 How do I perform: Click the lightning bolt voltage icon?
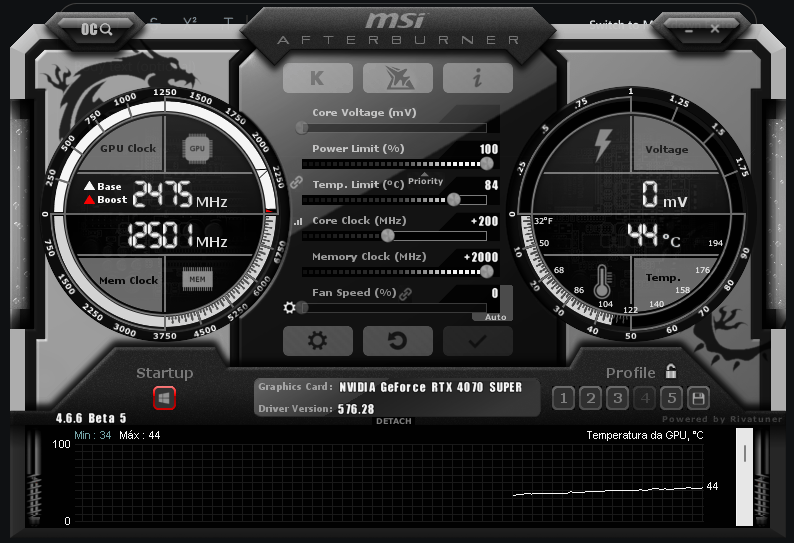(603, 145)
